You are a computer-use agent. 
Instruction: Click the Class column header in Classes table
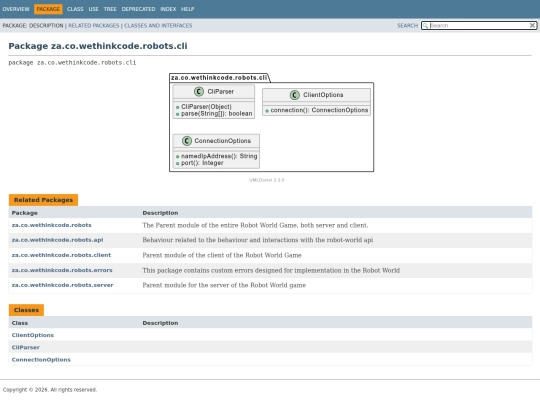20,323
